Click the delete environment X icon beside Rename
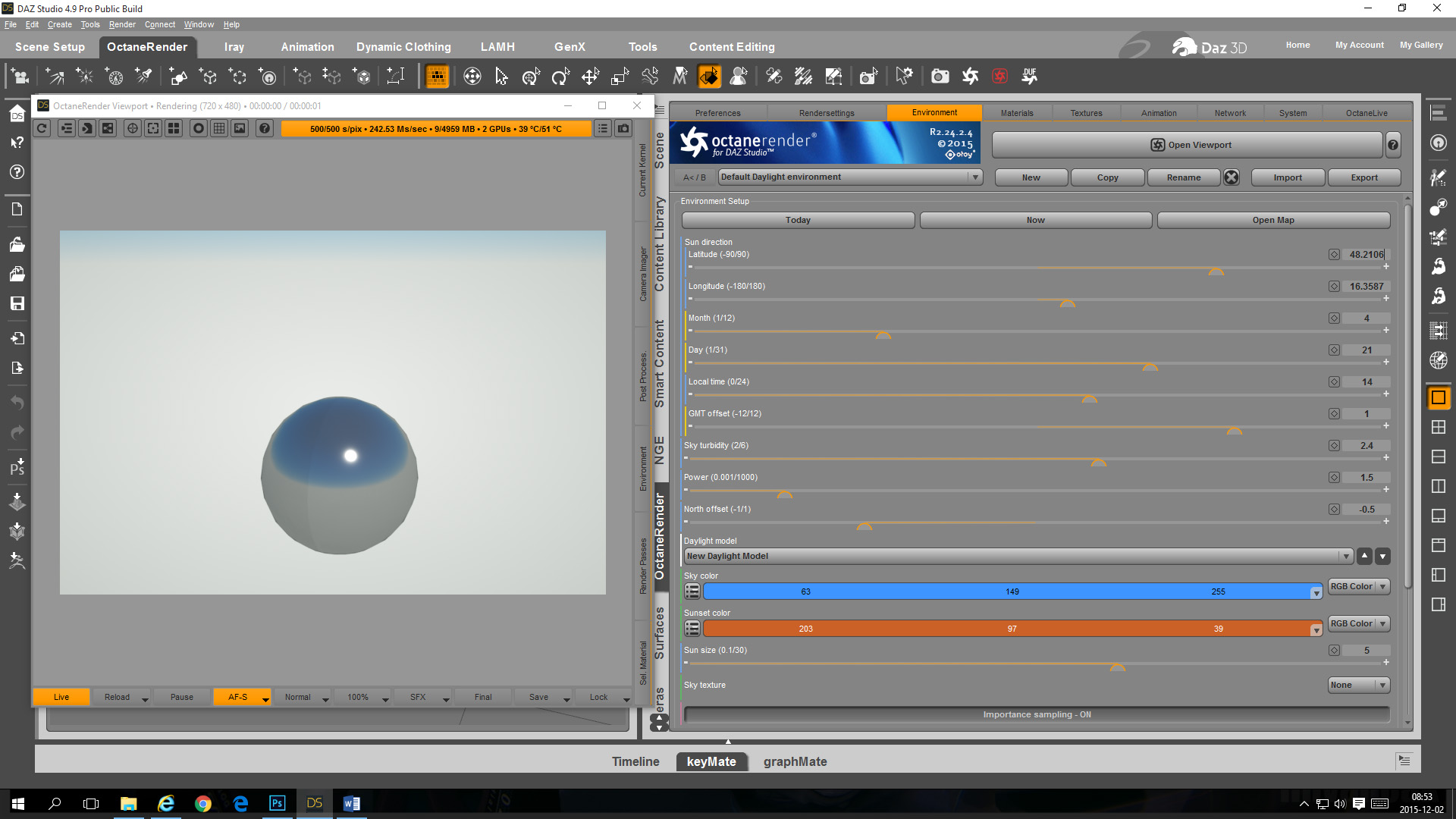1456x819 pixels. [1232, 177]
